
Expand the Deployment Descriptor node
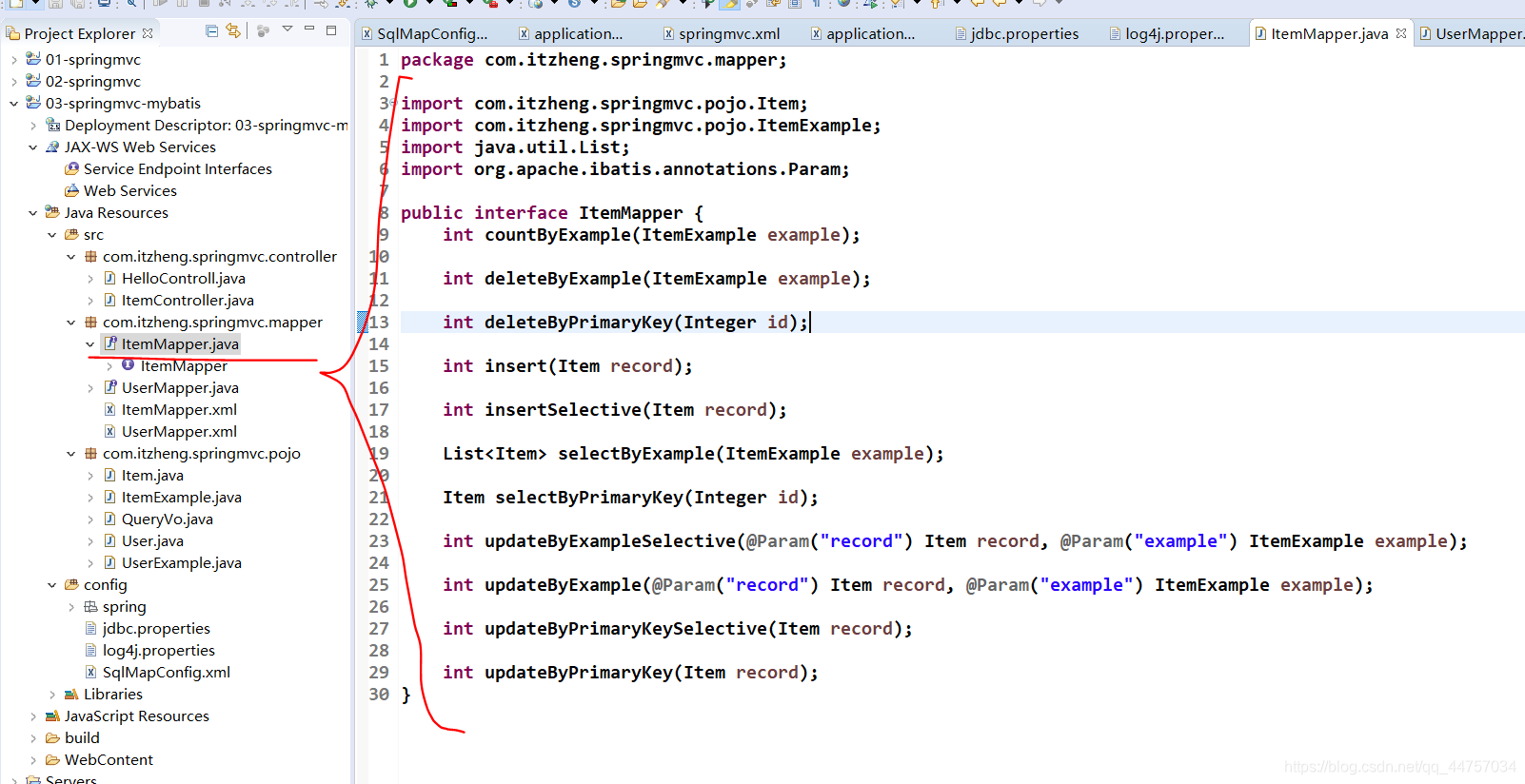[33, 125]
